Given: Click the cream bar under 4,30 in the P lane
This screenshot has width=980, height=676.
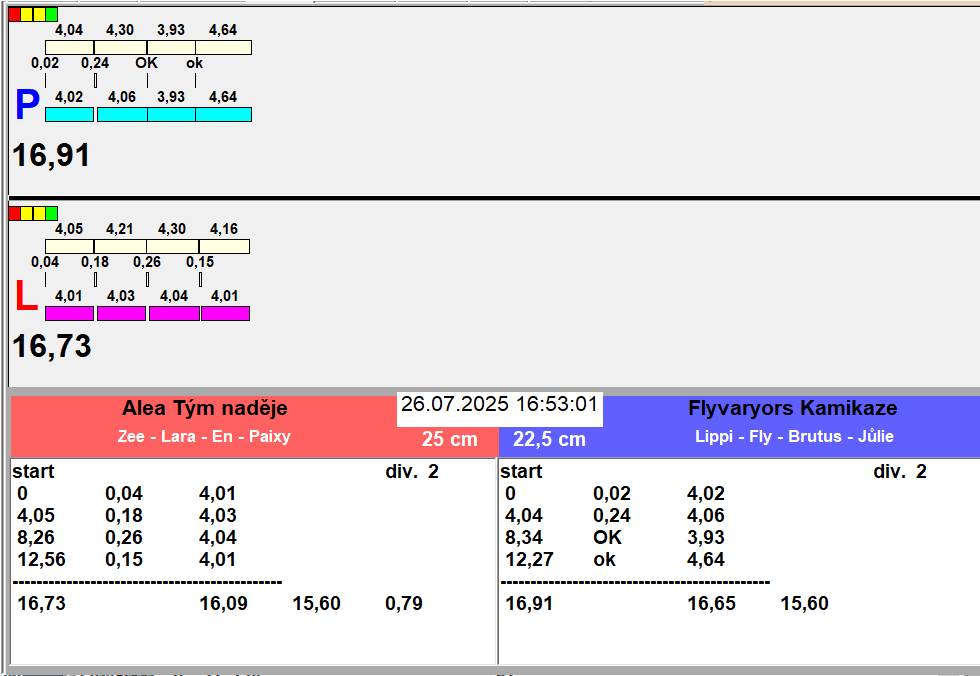Looking at the screenshot, I should click(120, 47).
